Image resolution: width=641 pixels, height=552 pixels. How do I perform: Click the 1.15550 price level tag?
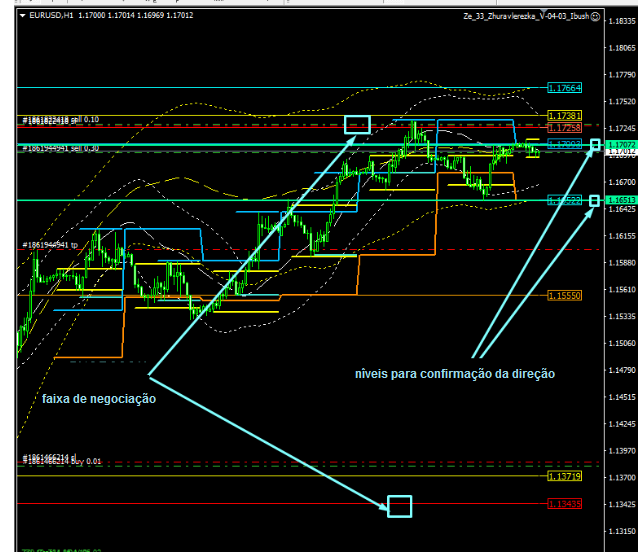pos(564,295)
